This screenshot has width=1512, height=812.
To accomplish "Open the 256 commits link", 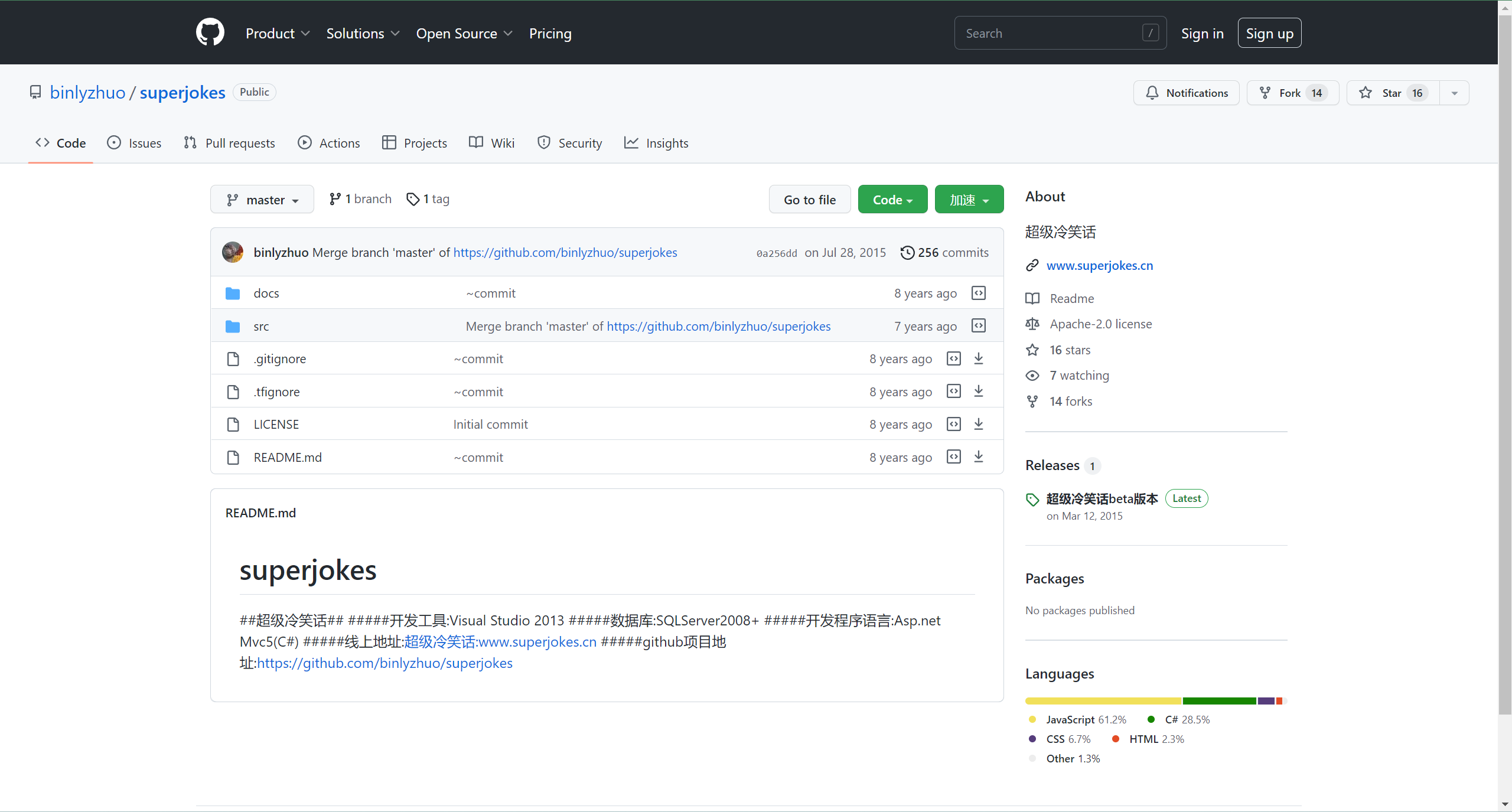I will (944, 253).
